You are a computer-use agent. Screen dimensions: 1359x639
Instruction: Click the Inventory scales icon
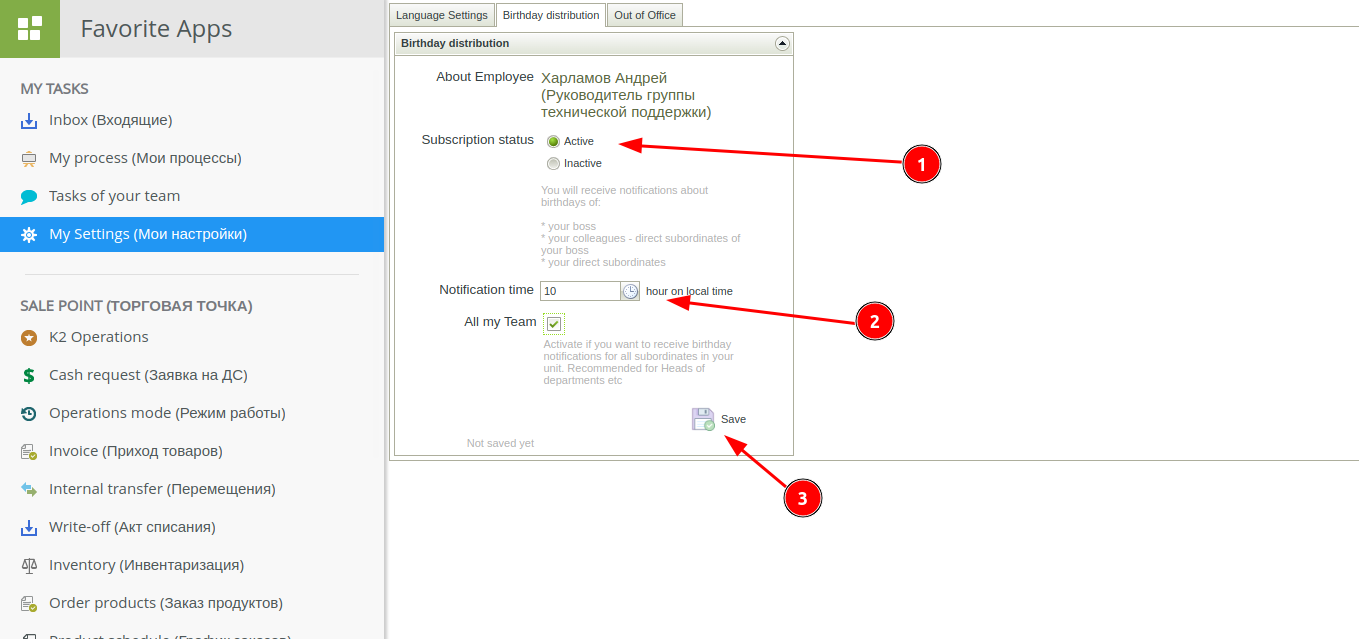[x=29, y=565]
